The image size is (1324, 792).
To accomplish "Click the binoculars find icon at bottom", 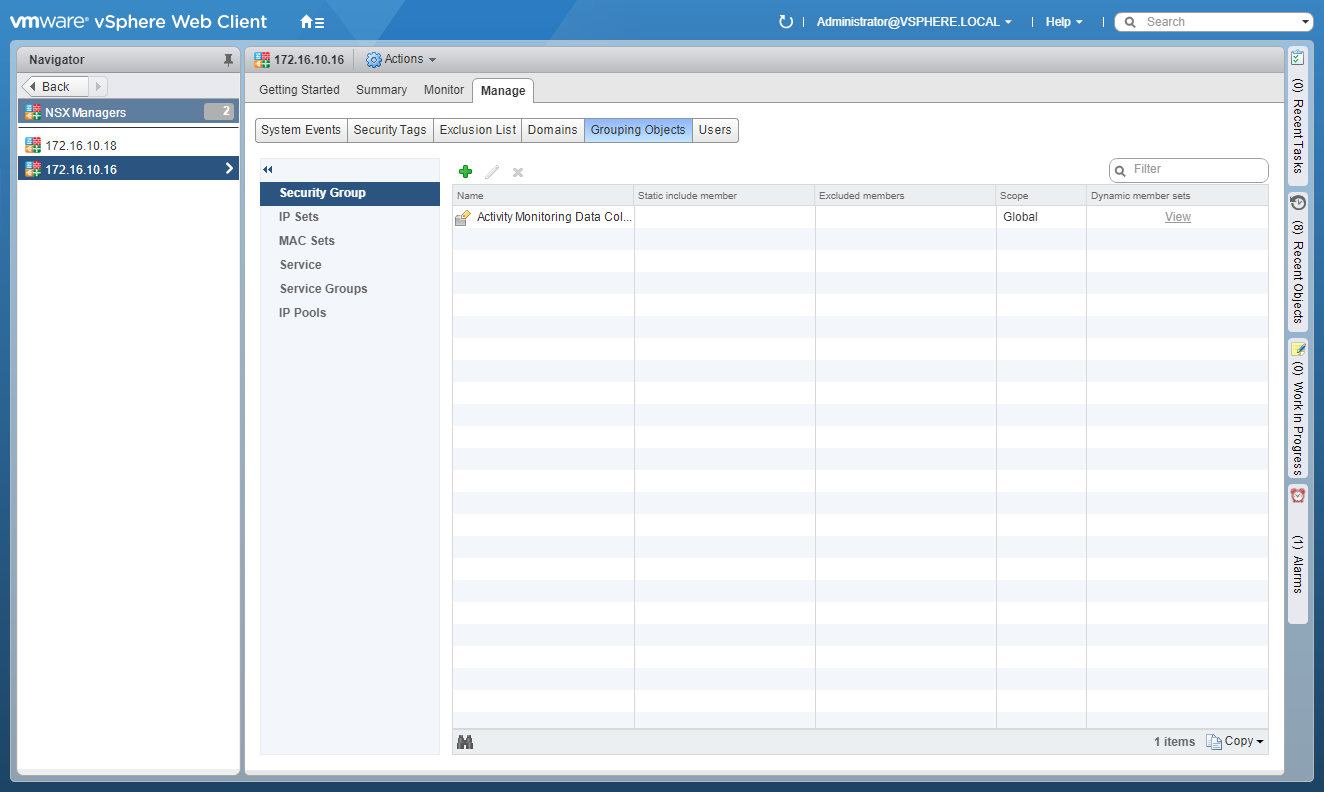I will [465, 742].
